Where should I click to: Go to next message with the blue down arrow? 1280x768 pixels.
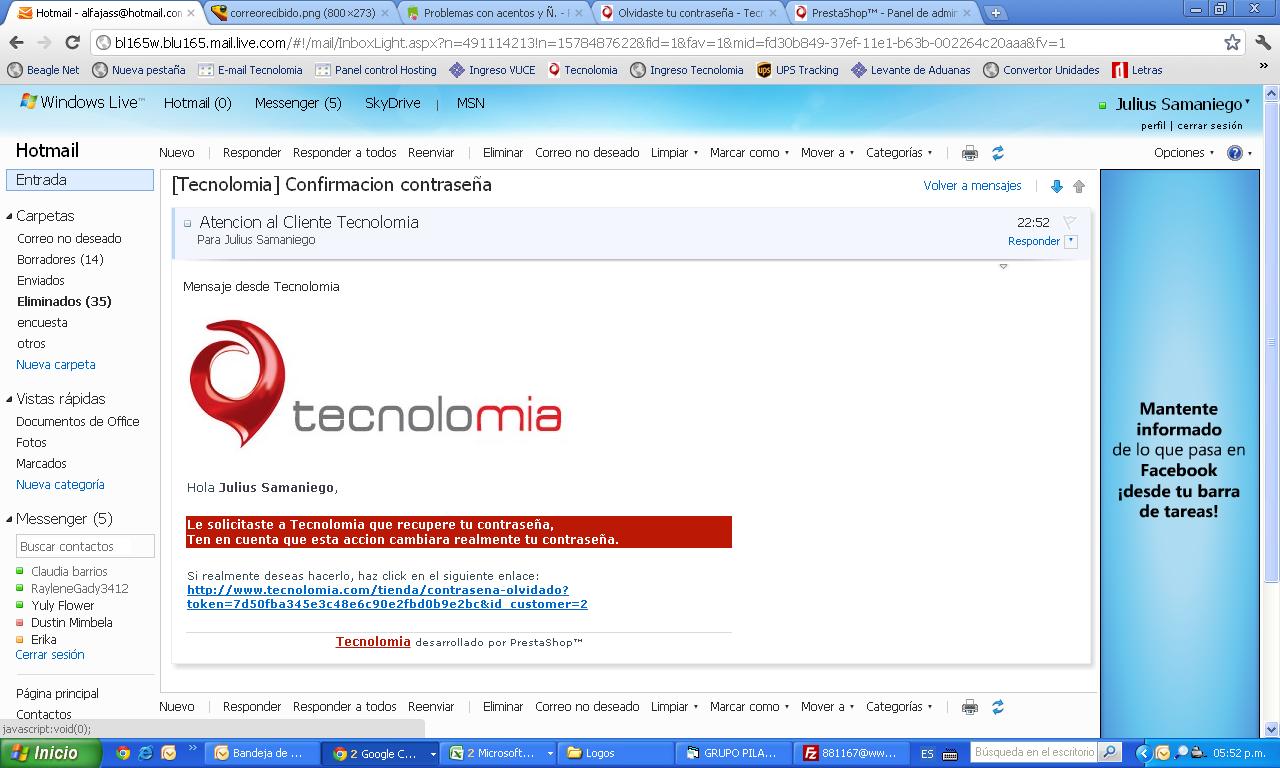pos(1056,186)
